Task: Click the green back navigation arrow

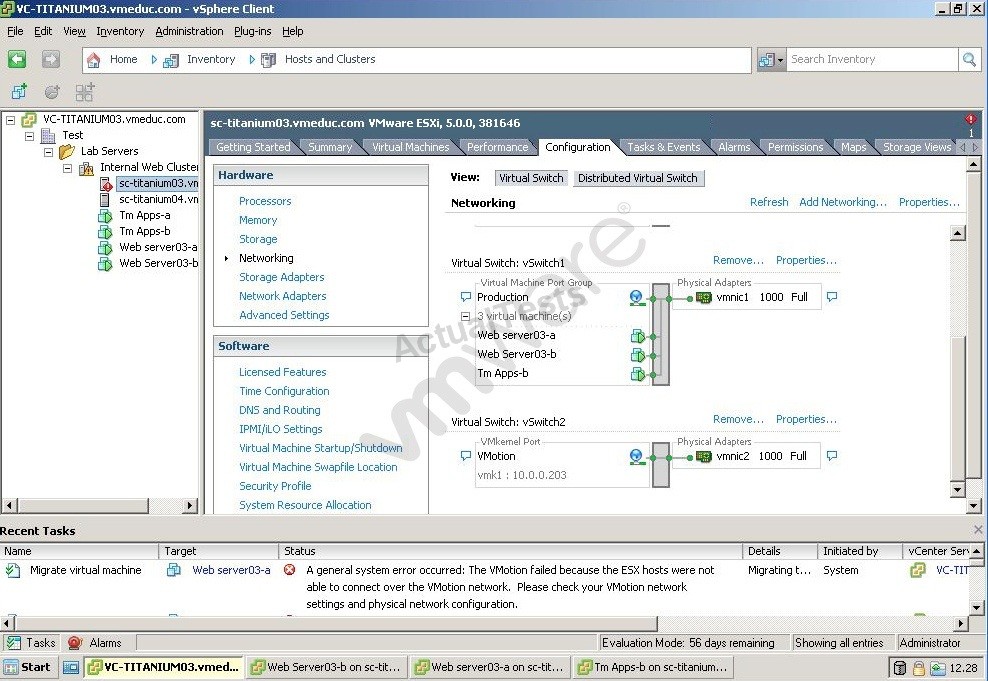Action: pos(17,60)
